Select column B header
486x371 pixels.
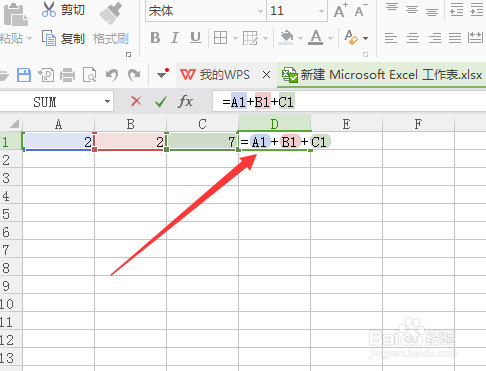(130, 124)
